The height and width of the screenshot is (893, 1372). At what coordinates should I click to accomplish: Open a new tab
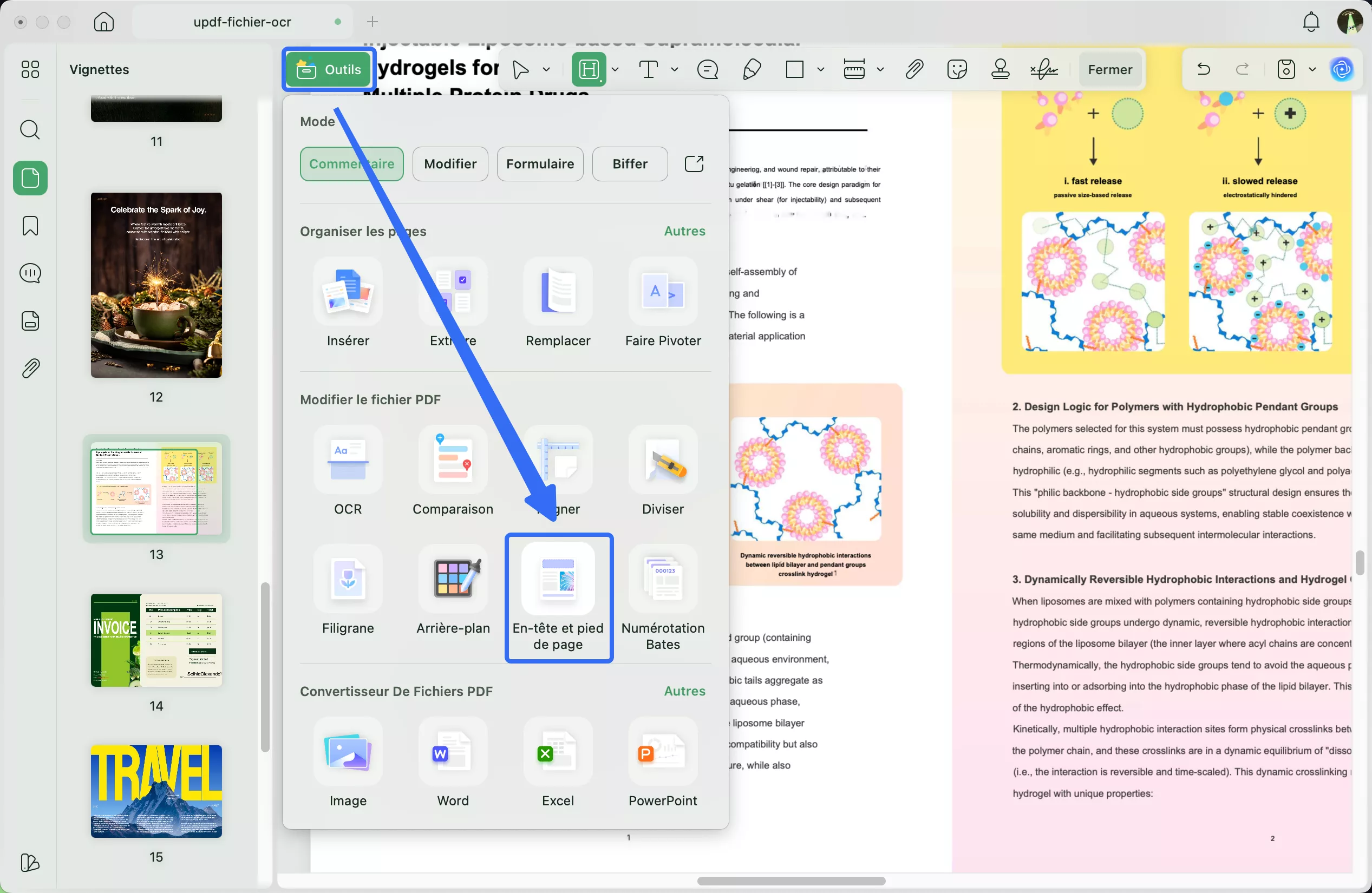[373, 22]
